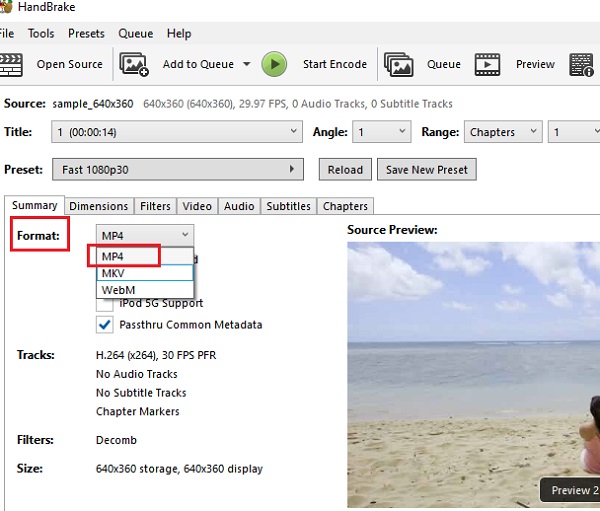Switch to the Summary tab
This screenshot has width=600, height=511.
(34, 205)
